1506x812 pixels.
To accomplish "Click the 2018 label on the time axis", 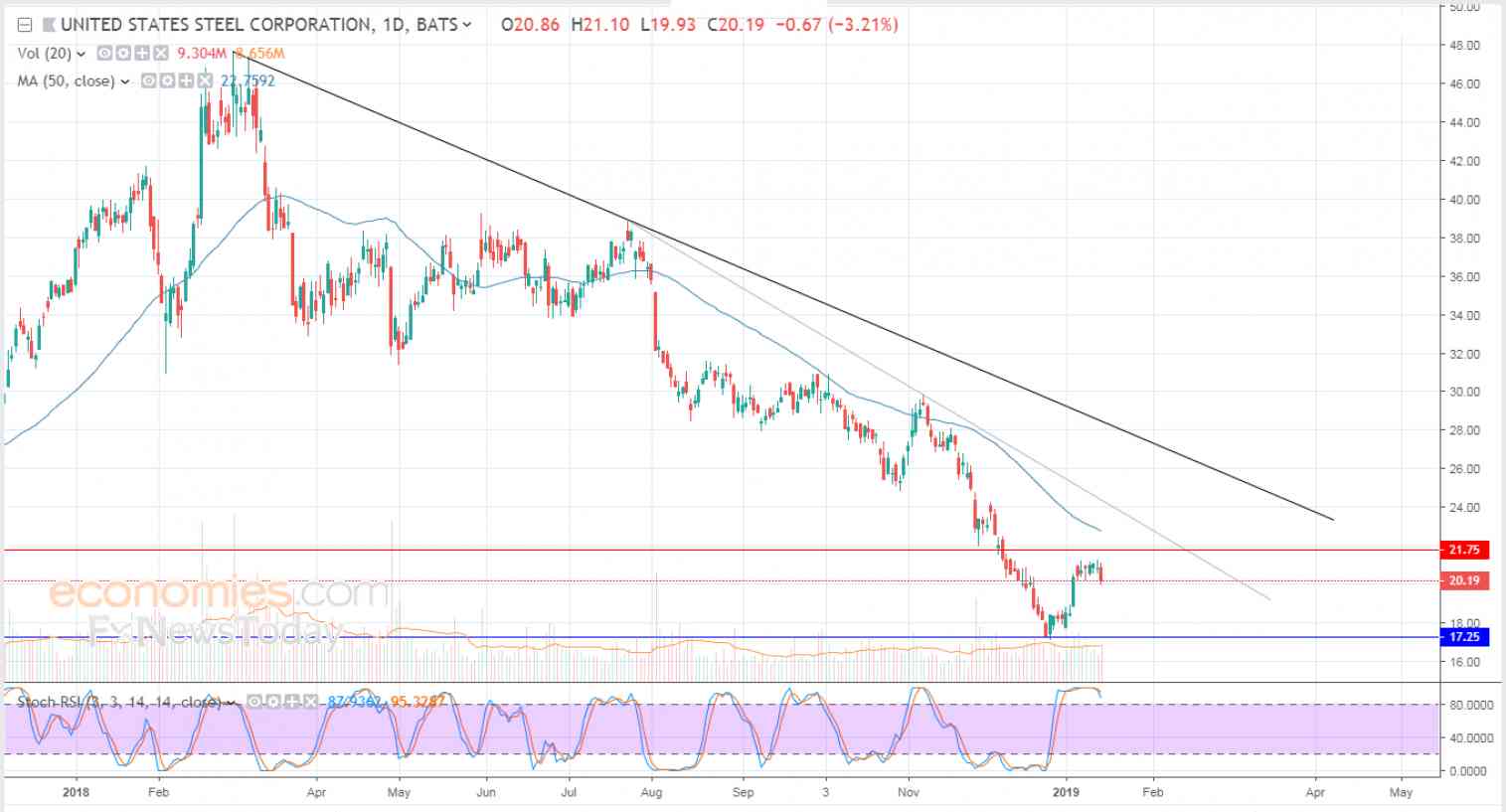I will click(x=76, y=792).
